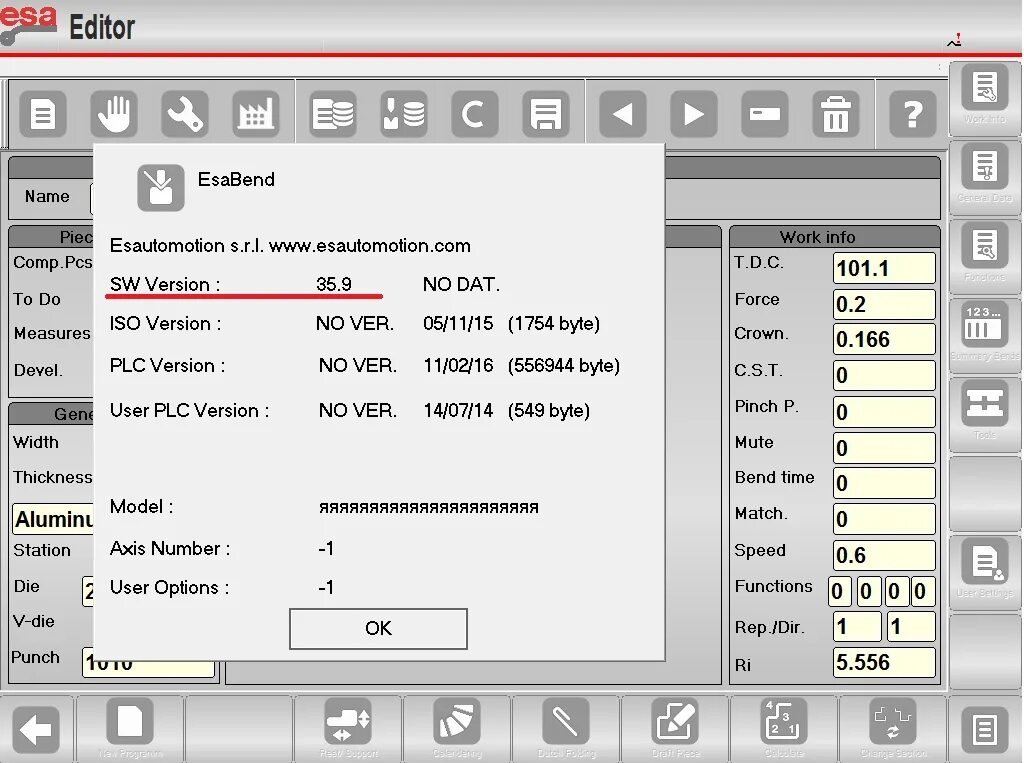Select the C.S.T. value field
The width and height of the screenshot is (1024, 763).
[884, 376]
